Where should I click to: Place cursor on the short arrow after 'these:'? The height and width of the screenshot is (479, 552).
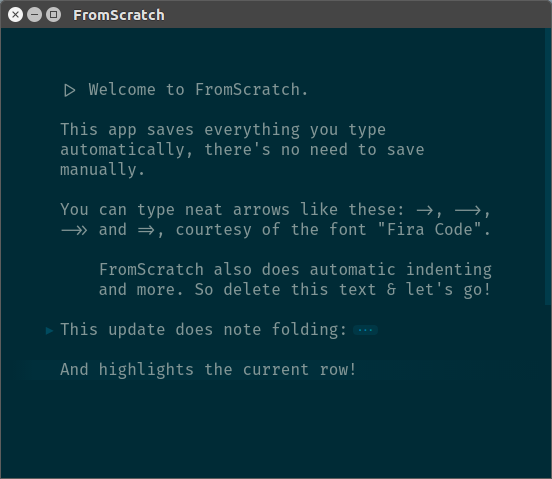pyautogui.click(x=425, y=210)
